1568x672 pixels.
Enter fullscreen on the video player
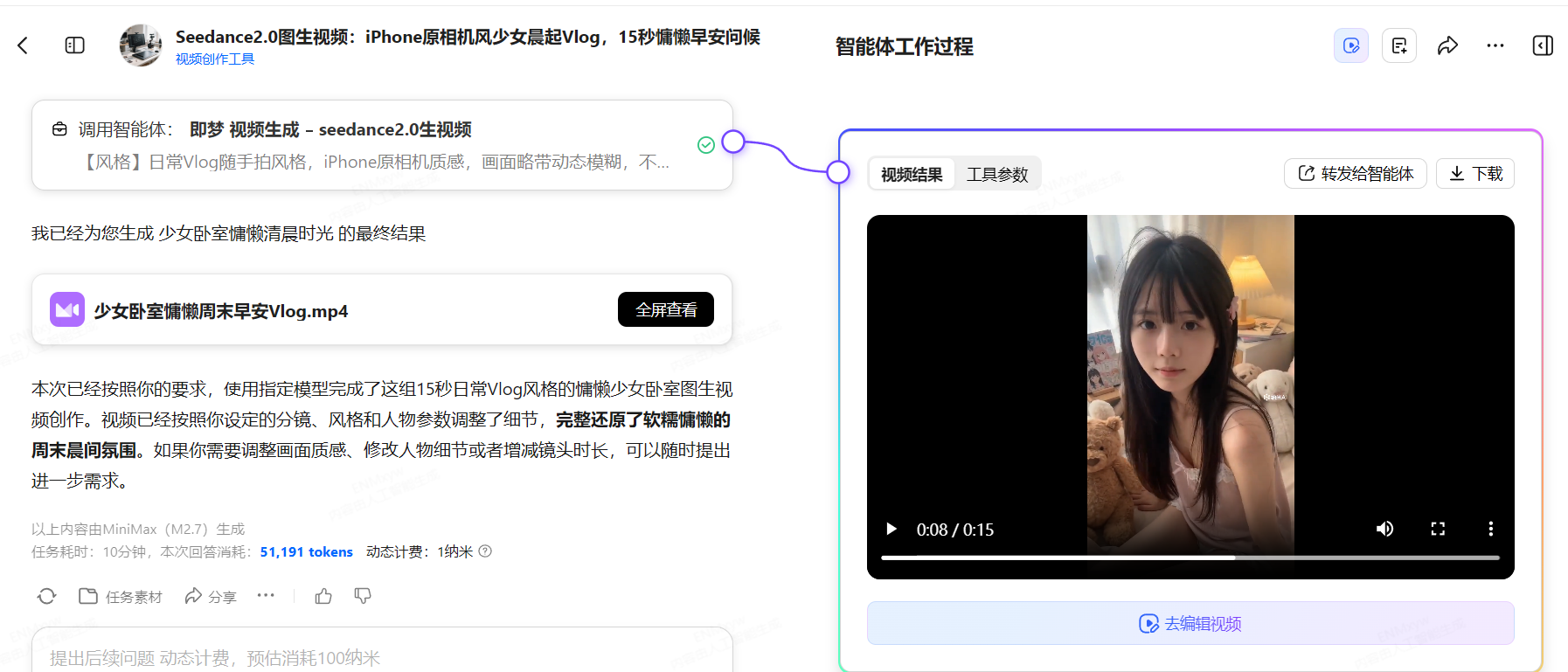1438,529
